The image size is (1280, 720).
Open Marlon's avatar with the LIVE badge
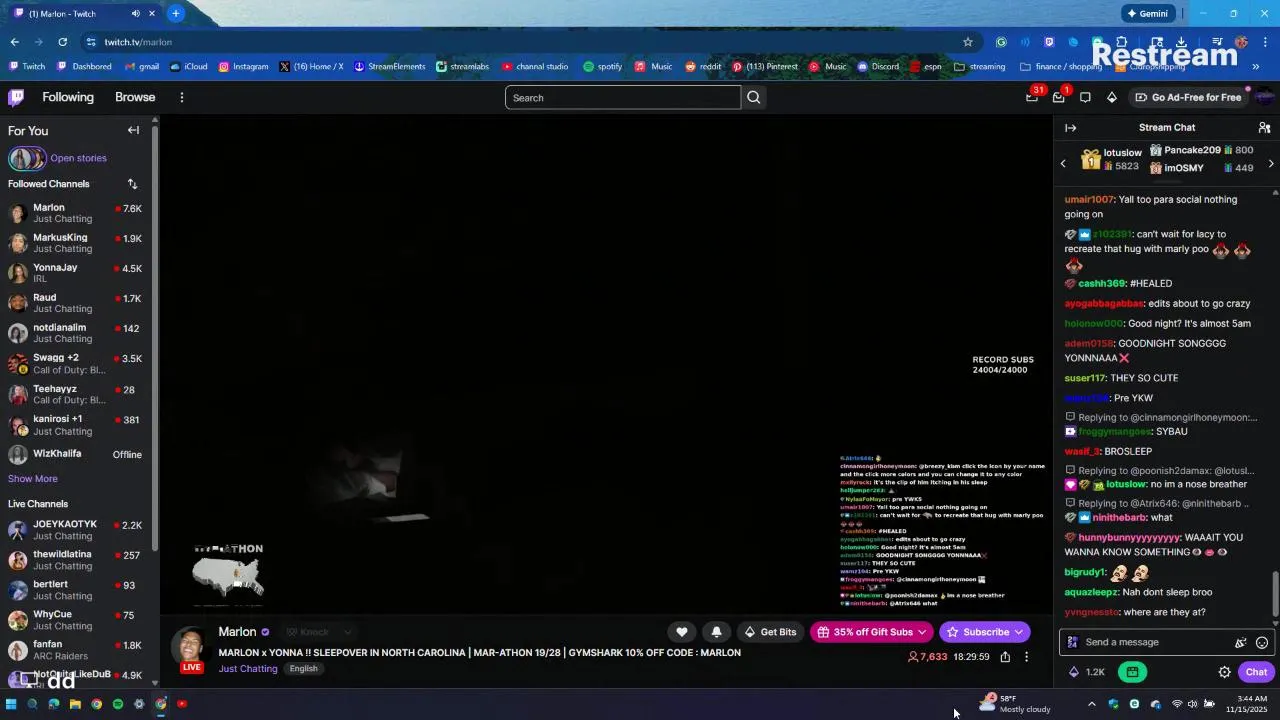(x=190, y=648)
